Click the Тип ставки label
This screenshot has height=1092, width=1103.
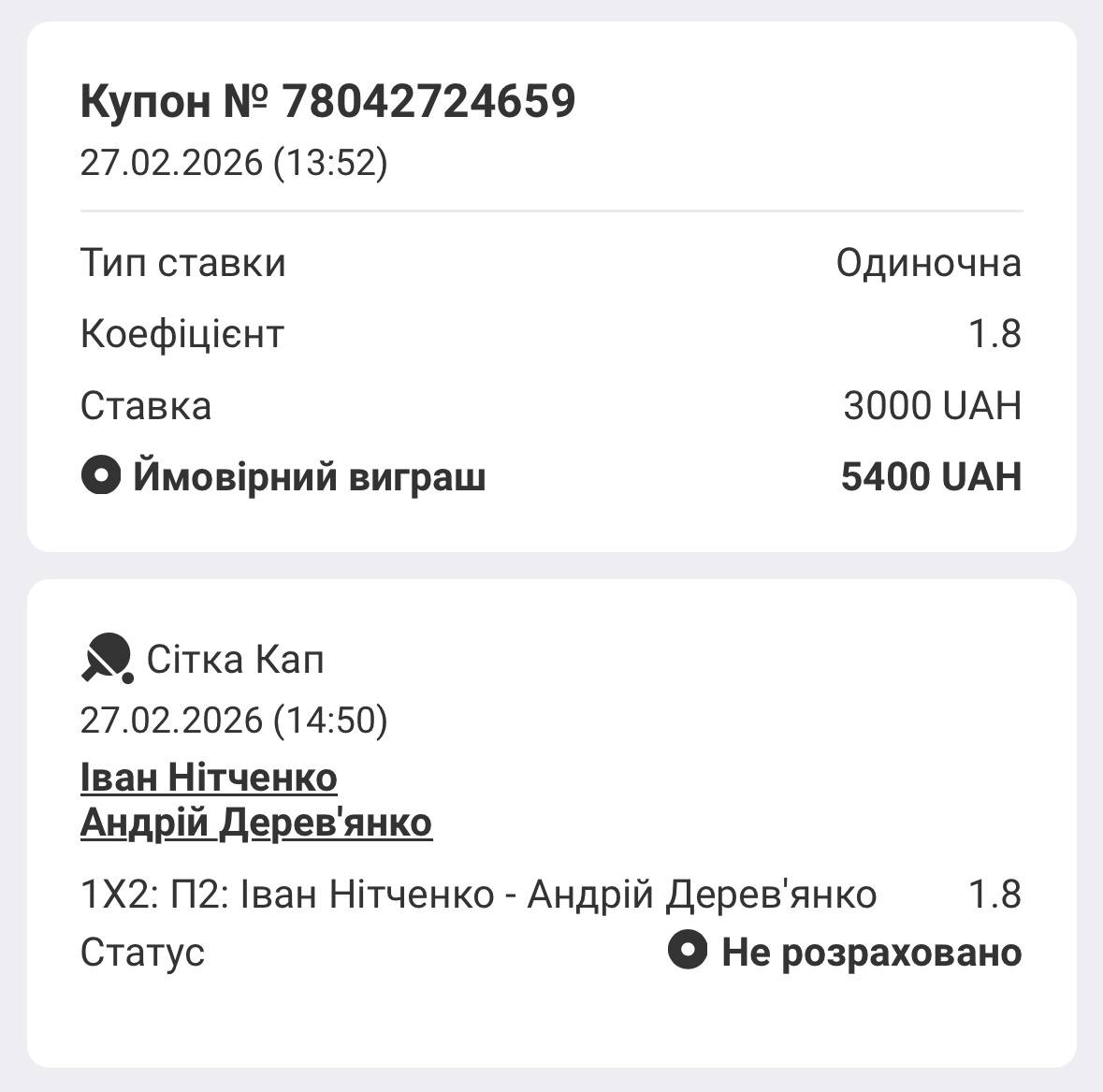(x=183, y=263)
